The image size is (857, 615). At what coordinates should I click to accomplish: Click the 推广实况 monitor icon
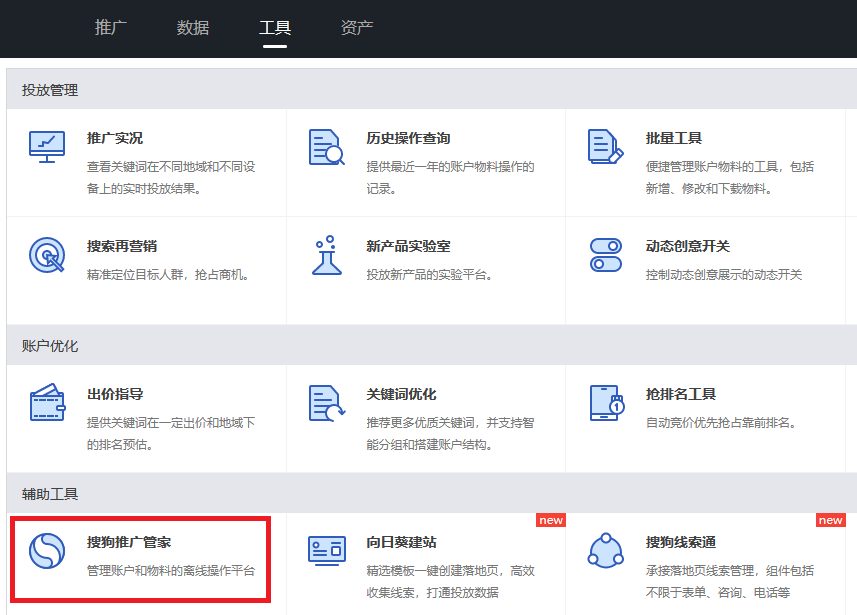(x=47, y=147)
